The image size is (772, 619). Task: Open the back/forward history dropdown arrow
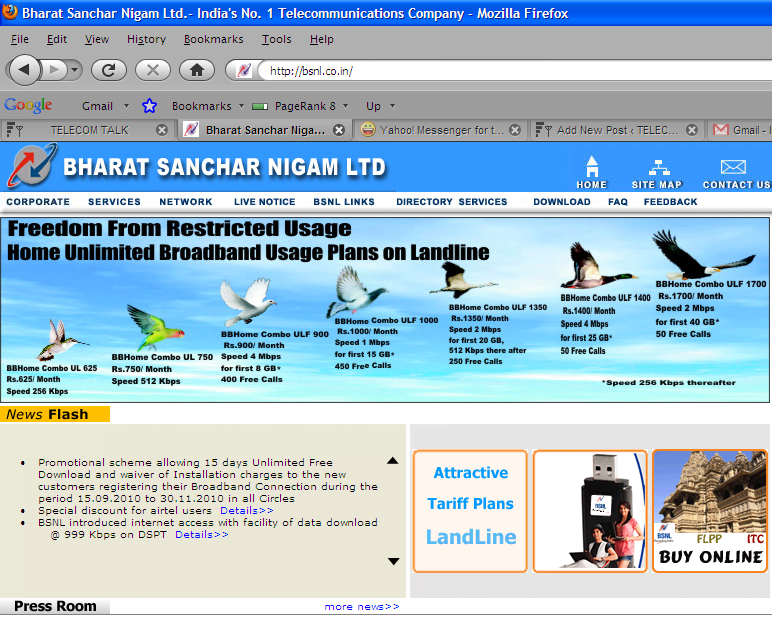[x=74, y=70]
